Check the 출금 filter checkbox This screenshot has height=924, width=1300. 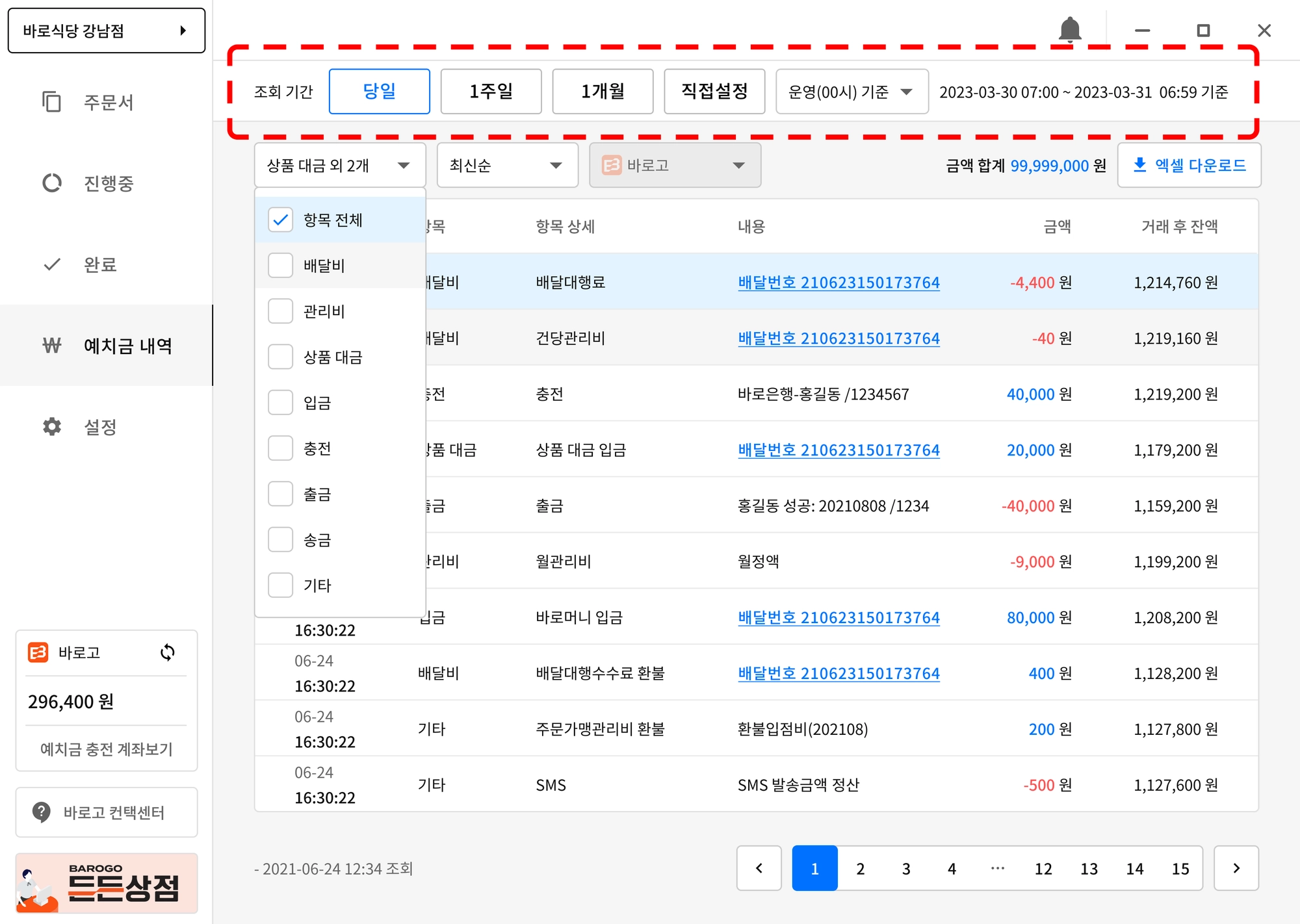(x=280, y=494)
